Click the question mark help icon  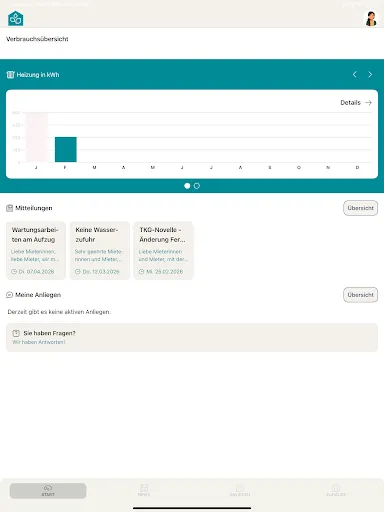(x=16, y=333)
